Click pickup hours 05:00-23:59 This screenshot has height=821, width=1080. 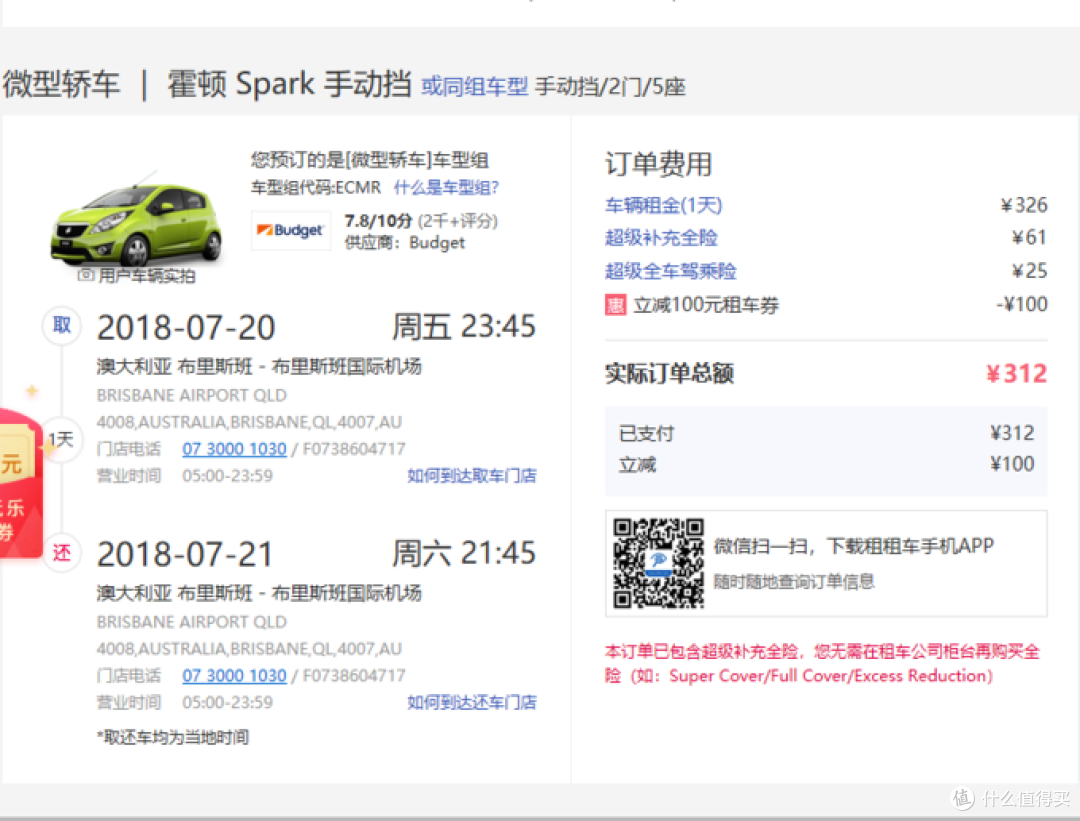[x=227, y=476]
